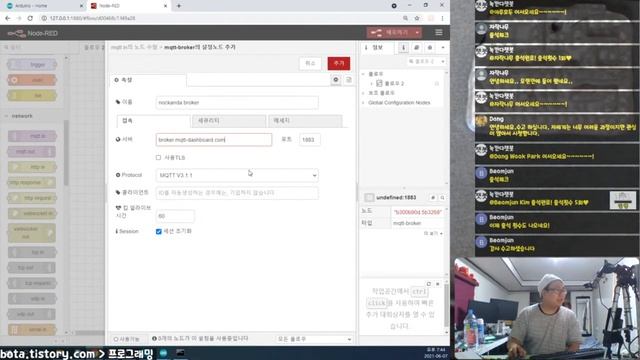Expand the subflows tree section in info sidebar
640x360 pixels.
tap(363, 93)
